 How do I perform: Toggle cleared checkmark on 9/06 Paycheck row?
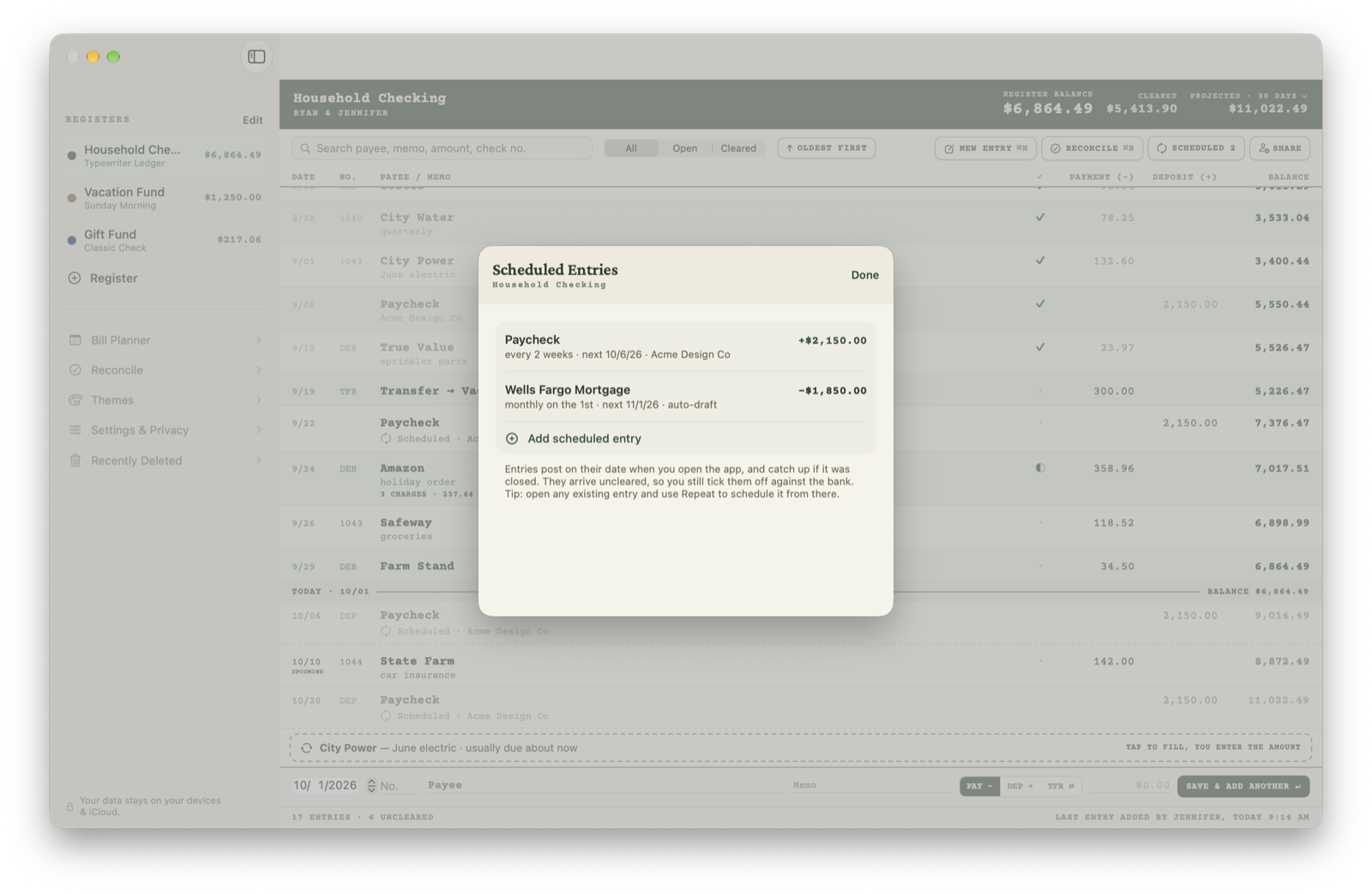pos(1040,303)
